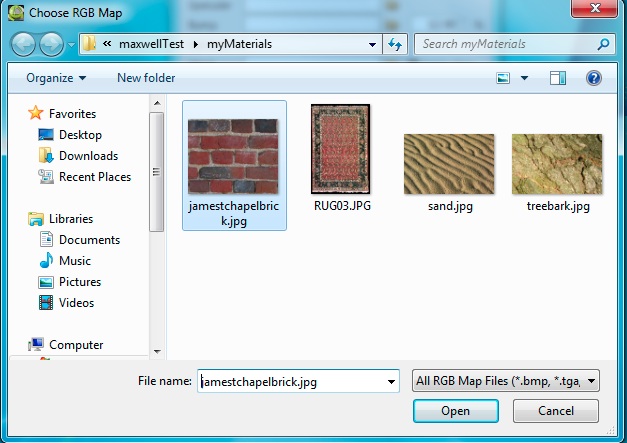Image resolution: width=627 pixels, height=443 pixels.
Task: Click the Cancel button
Action: pyautogui.click(x=556, y=411)
